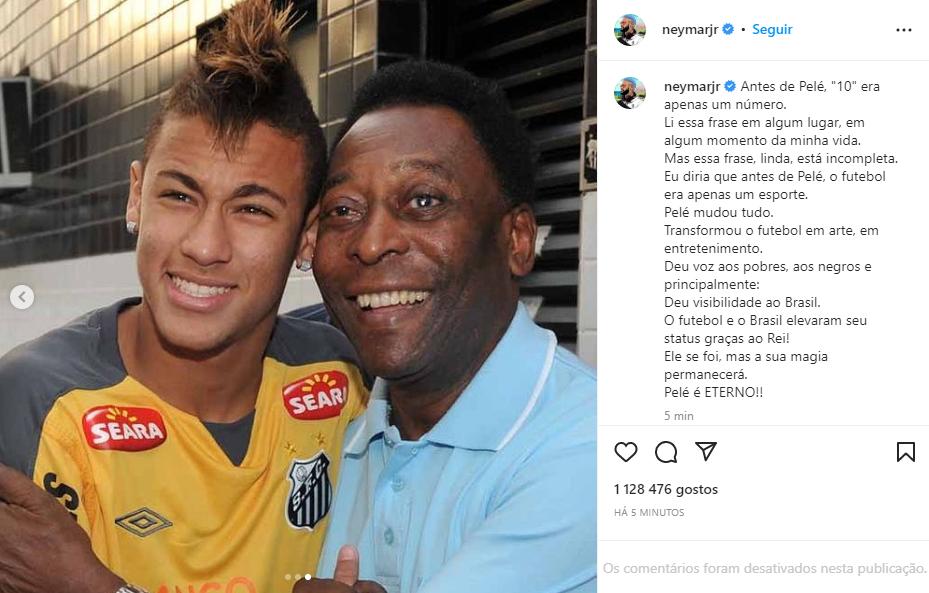Click the verified badge in the header
Image resolution: width=929 pixels, height=593 pixels.
(x=728, y=29)
